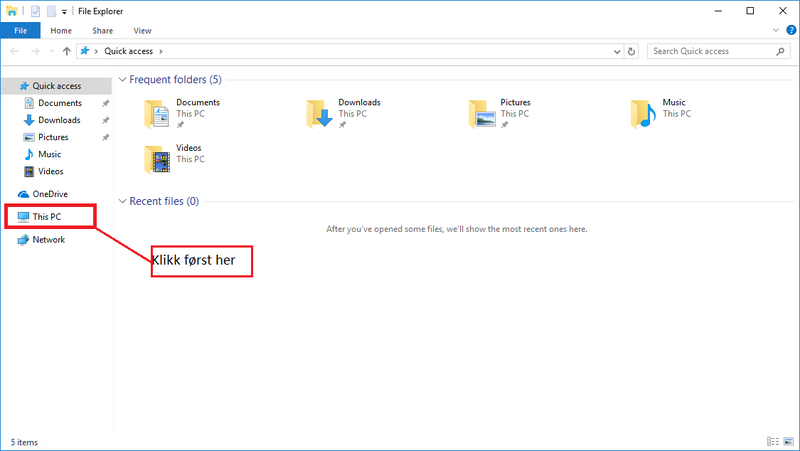Open Downloads in the navigation pane
800x451 pixels.
(59, 120)
